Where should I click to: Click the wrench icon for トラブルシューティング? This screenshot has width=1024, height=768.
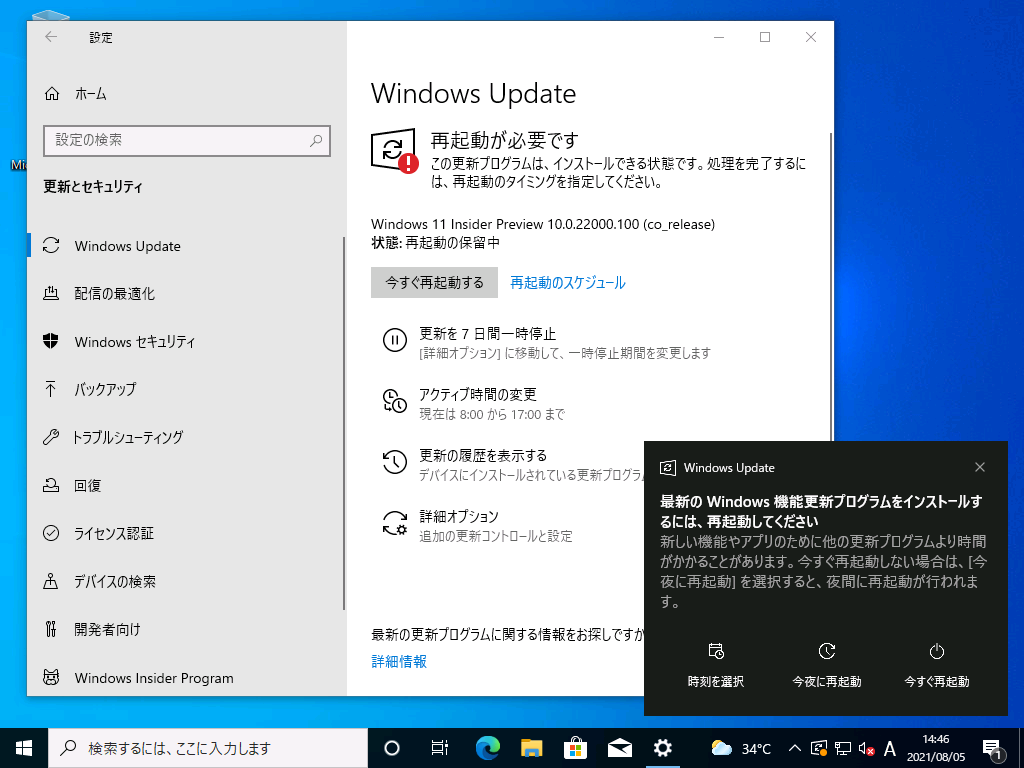coord(51,437)
